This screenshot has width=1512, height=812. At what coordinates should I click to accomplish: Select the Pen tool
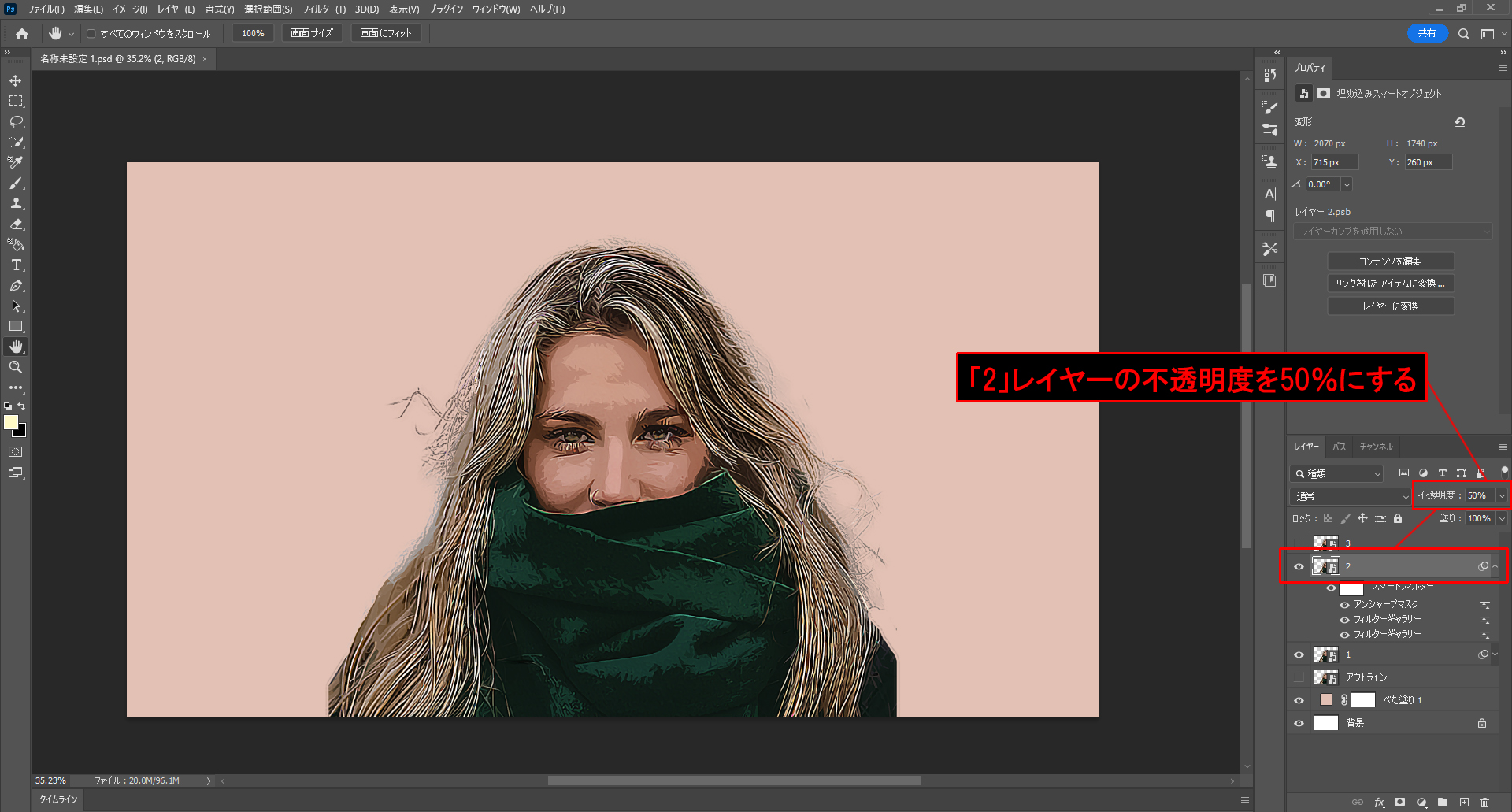[16, 286]
